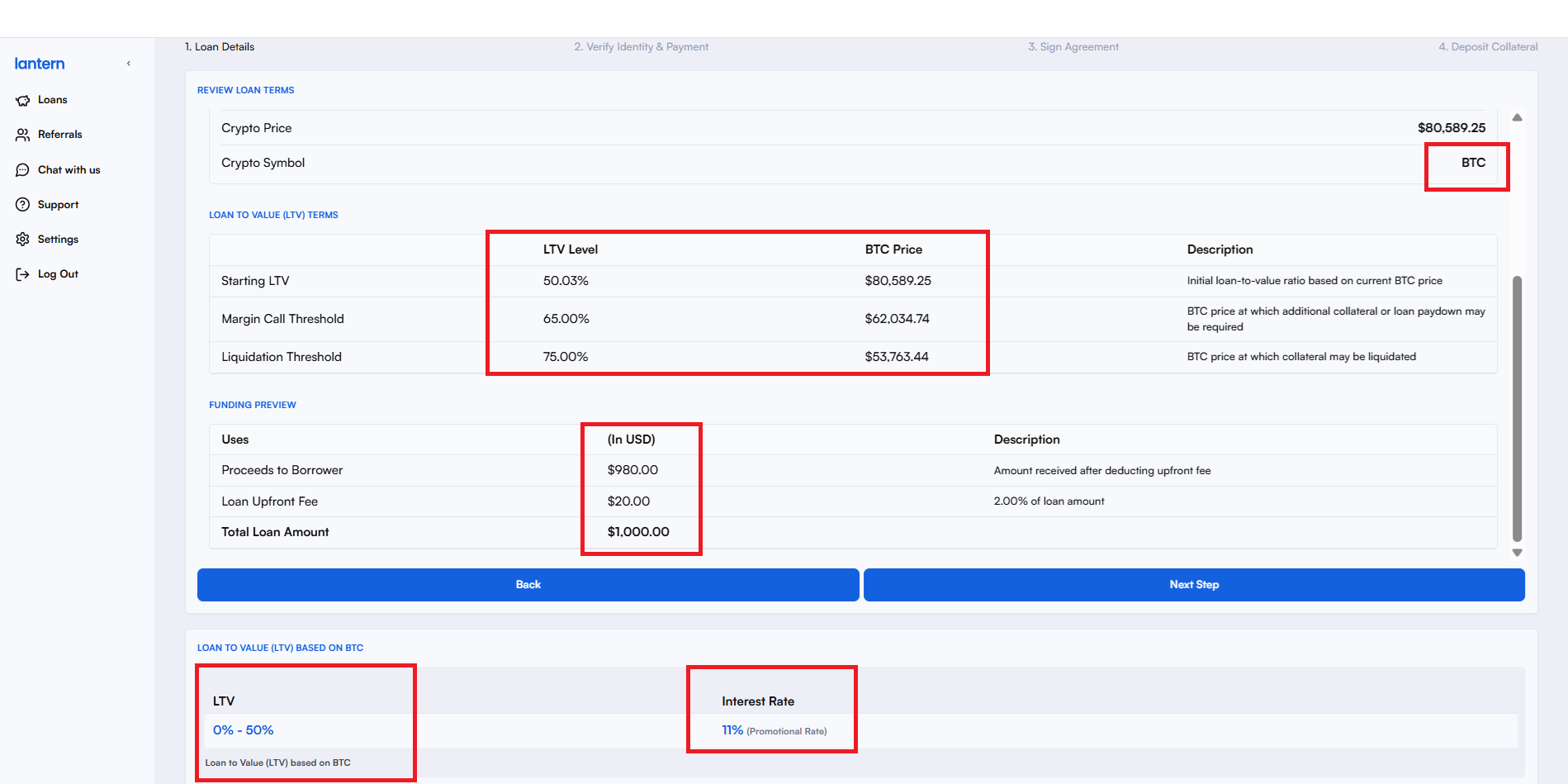Click the Starting LTV row label
The height and width of the screenshot is (784, 1568).
coord(255,281)
